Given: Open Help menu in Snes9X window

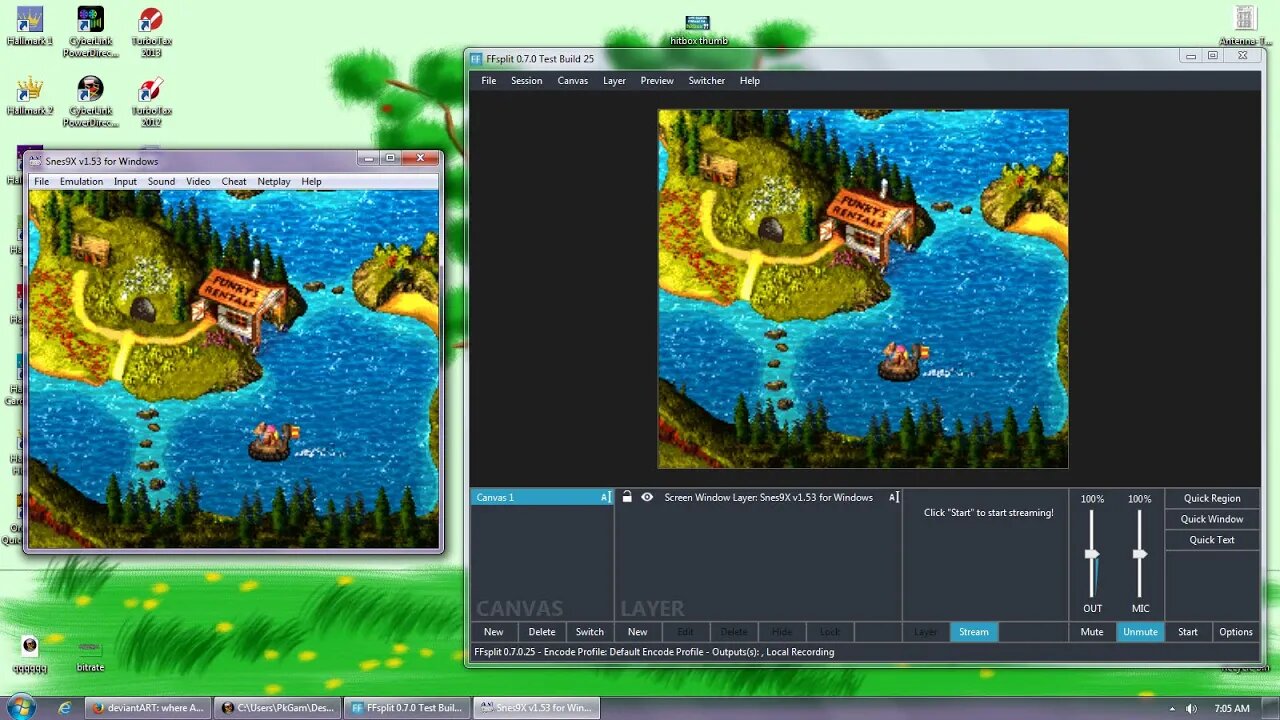Looking at the screenshot, I should tap(312, 182).
